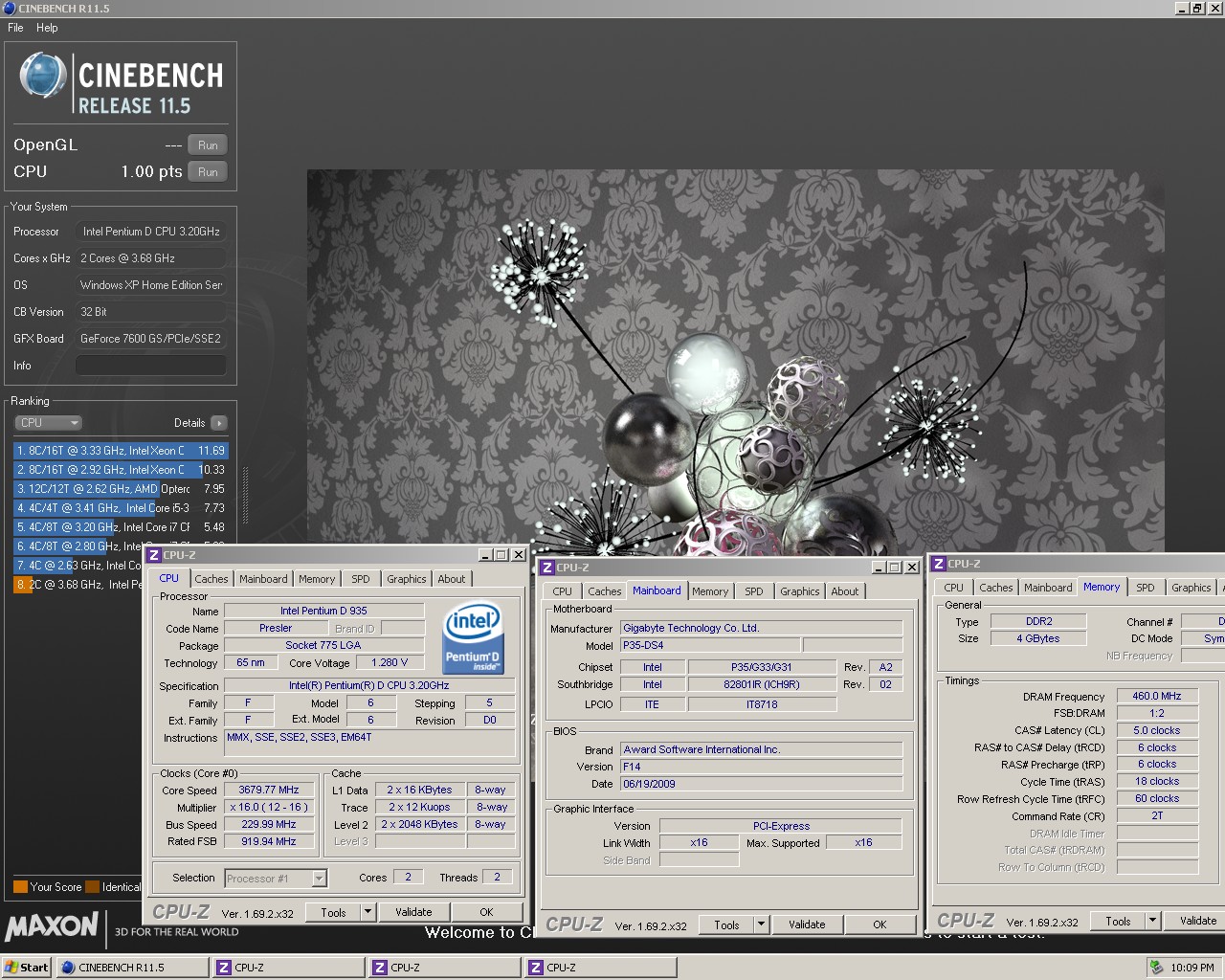The width and height of the screenshot is (1225, 980).
Task: Click the taskbar clock 10:09 PM
Action: 1192,968
